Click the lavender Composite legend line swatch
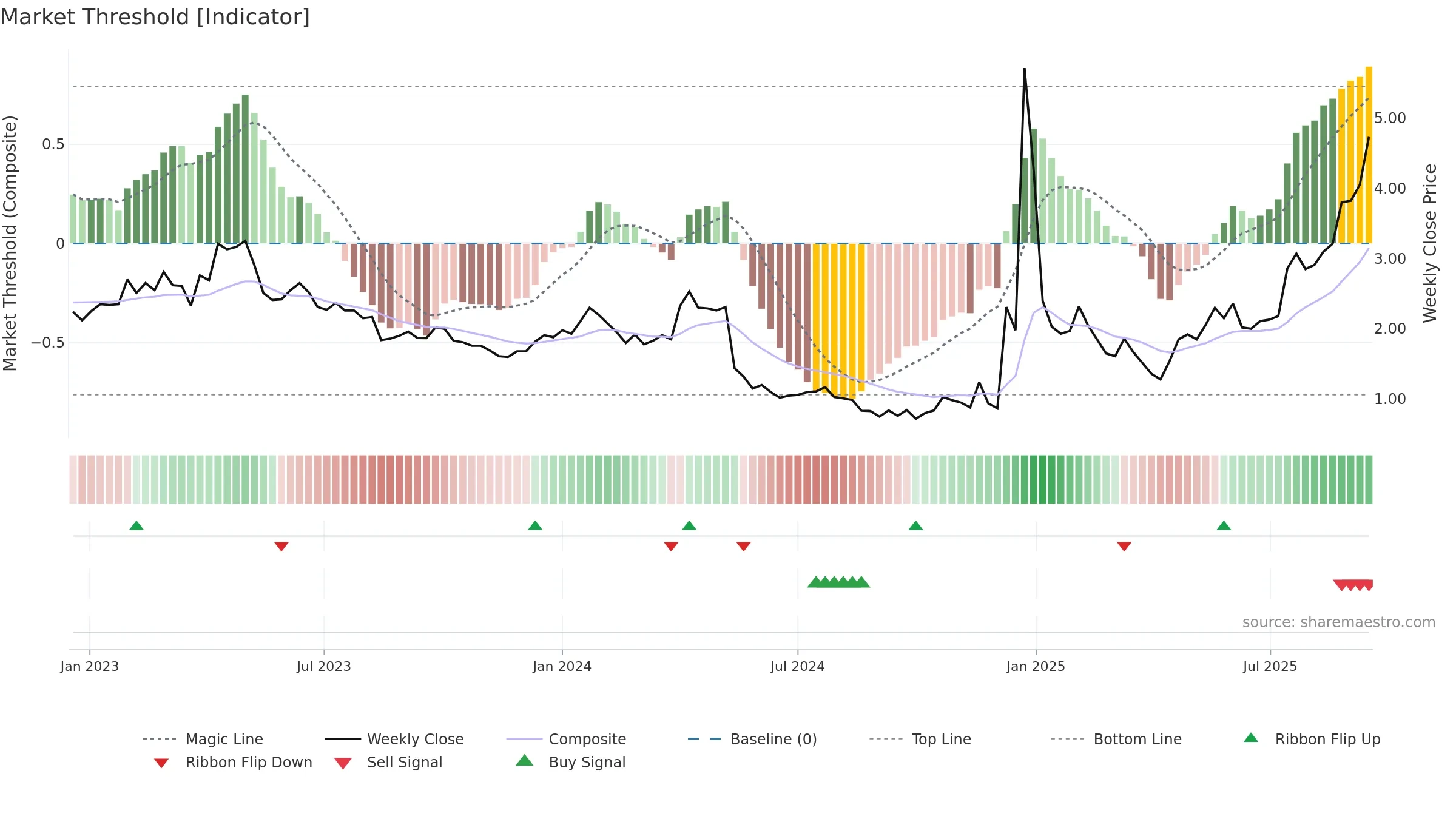 pyautogui.click(x=524, y=739)
